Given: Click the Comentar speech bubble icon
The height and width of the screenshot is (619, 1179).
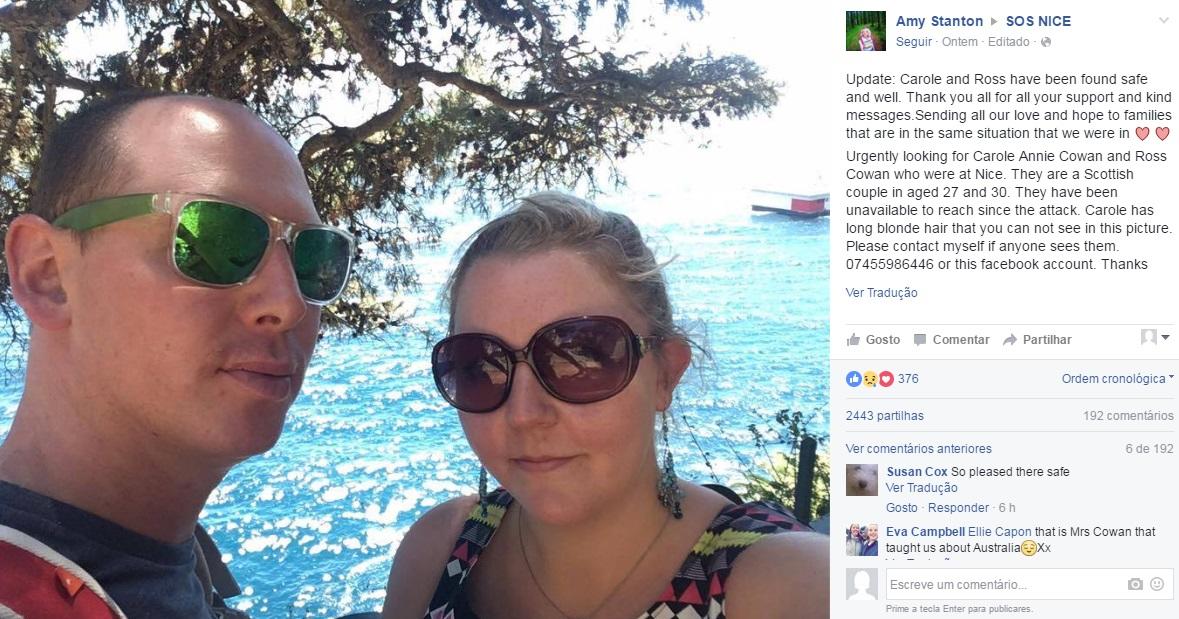Looking at the screenshot, I should pyautogui.click(x=920, y=339).
